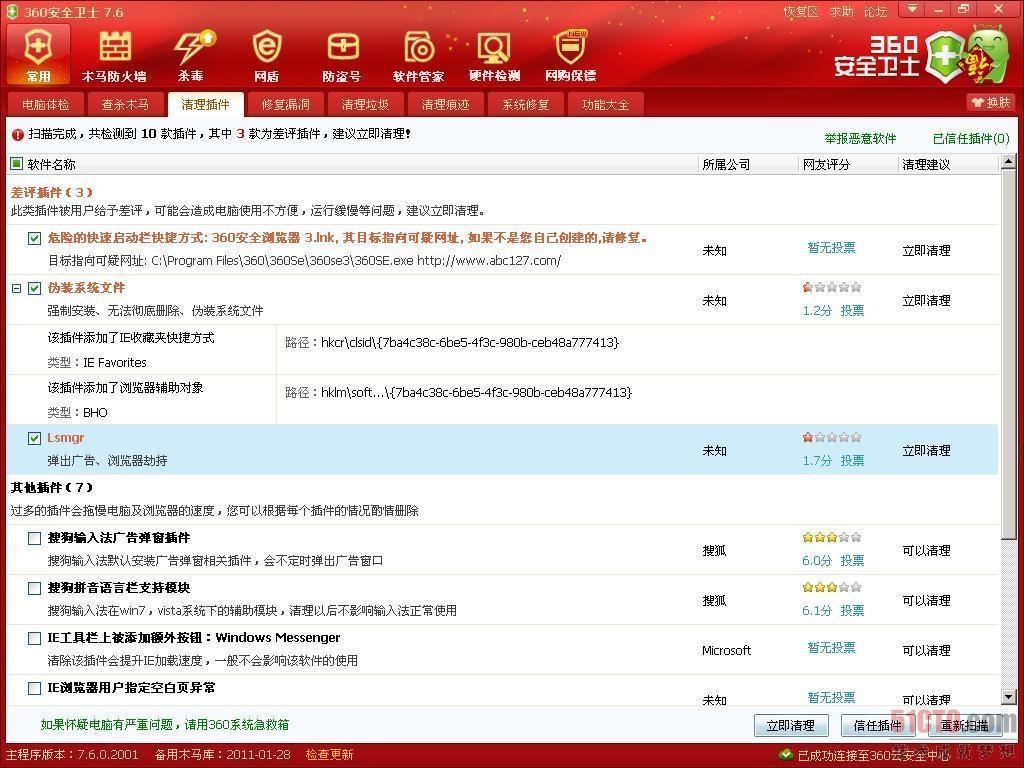Collapse the 伪装系统文件 details tree
The height and width of the screenshot is (768, 1024).
coord(16,288)
